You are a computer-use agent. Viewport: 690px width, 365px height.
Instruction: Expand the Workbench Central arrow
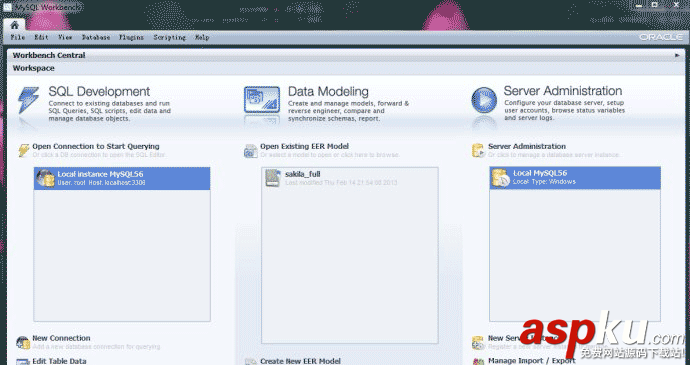(677, 55)
